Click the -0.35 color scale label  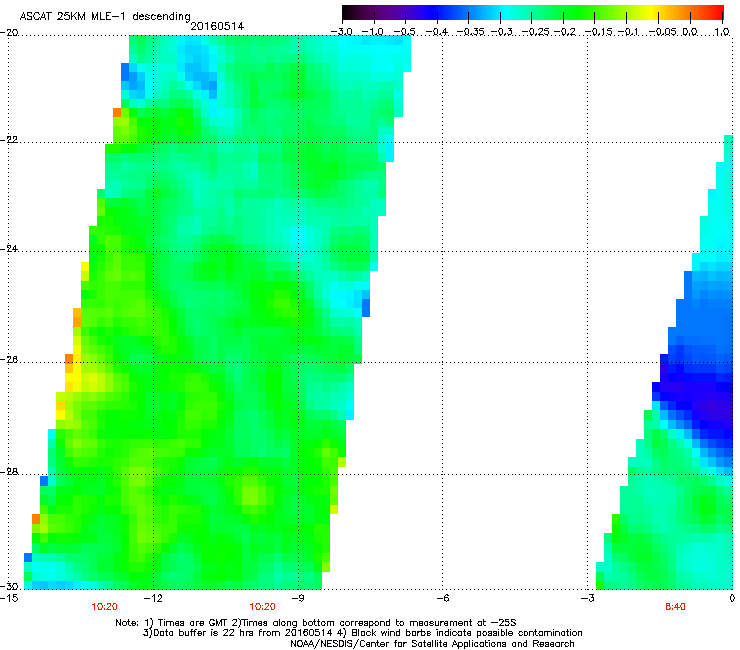[x=471, y=32]
